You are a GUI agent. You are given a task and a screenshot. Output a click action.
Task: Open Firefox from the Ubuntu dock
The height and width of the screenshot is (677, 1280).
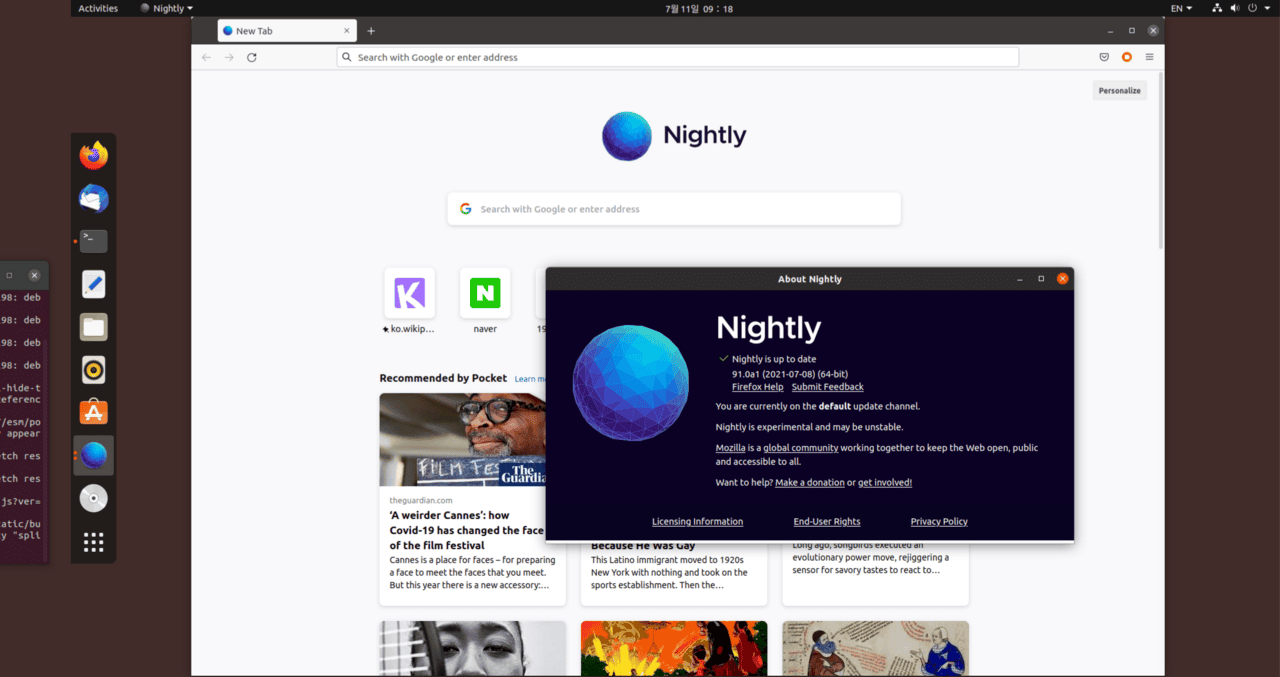pyautogui.click(x=94, y=156)
